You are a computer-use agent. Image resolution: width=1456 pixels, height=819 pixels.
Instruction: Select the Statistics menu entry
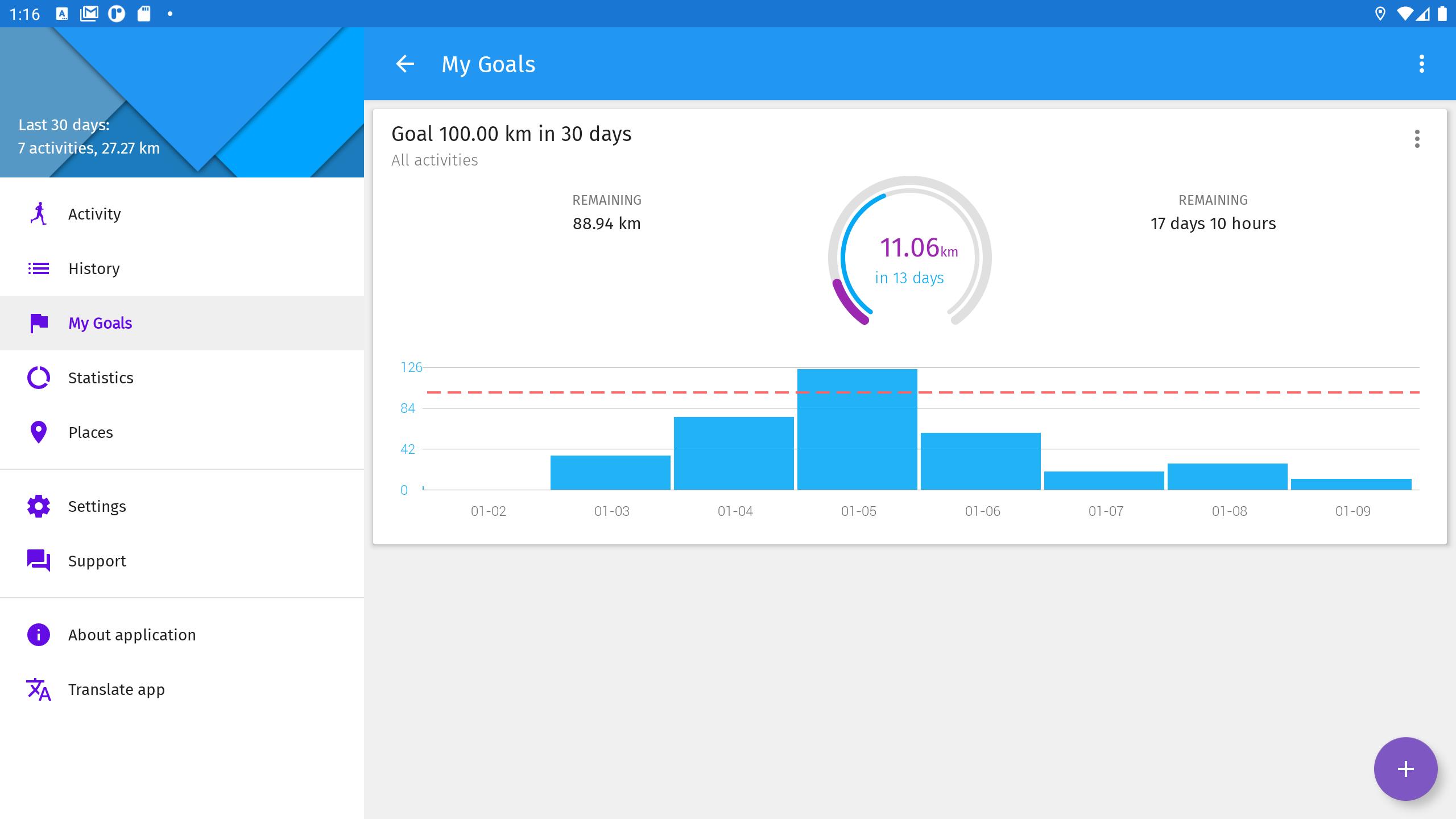(101, 378)
